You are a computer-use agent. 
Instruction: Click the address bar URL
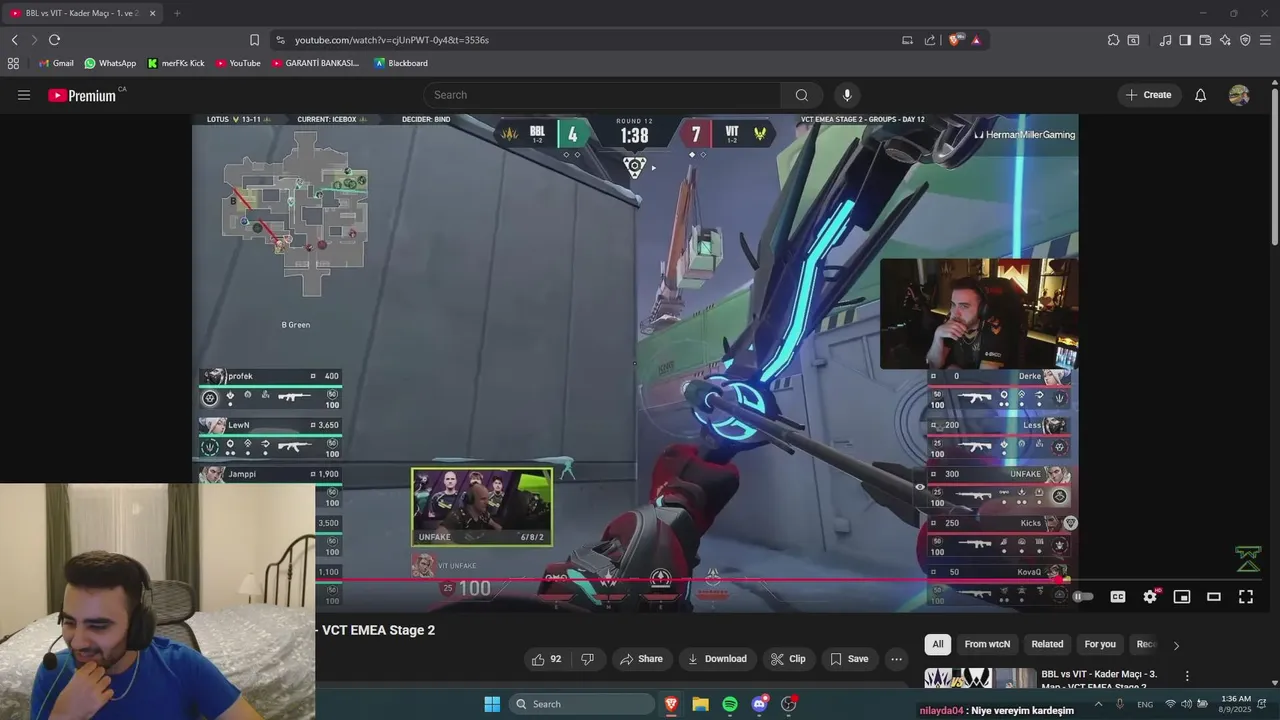(x=392, y=40)
